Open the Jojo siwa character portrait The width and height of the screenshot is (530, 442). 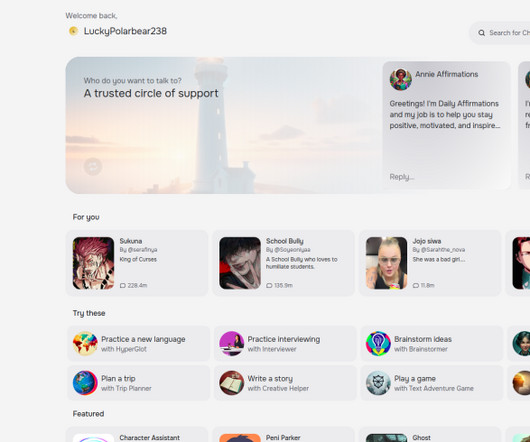386,263
